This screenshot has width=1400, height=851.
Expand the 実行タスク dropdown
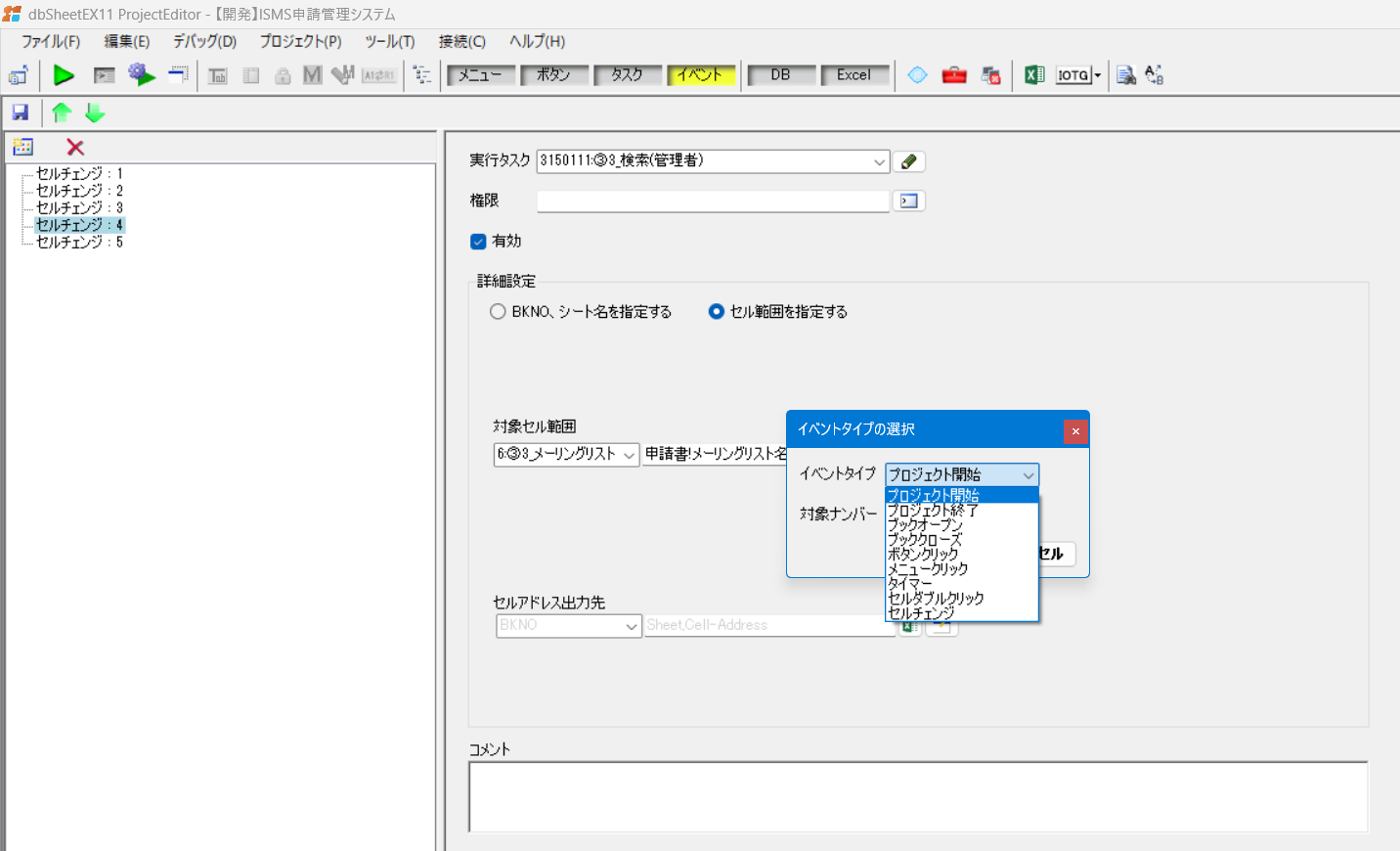click(x=879, y=161)
